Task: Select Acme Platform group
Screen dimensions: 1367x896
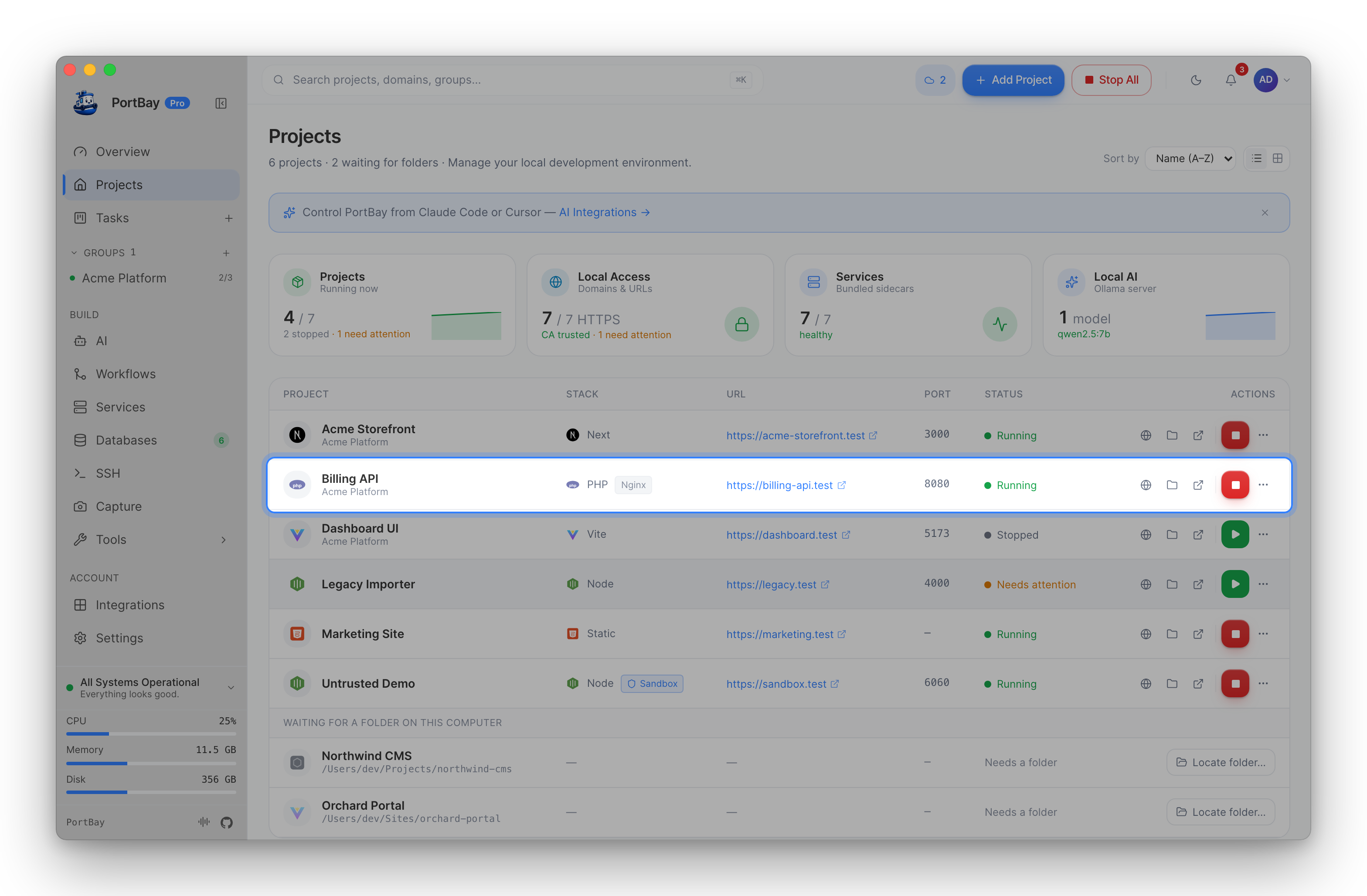Action: pos(151,278)
